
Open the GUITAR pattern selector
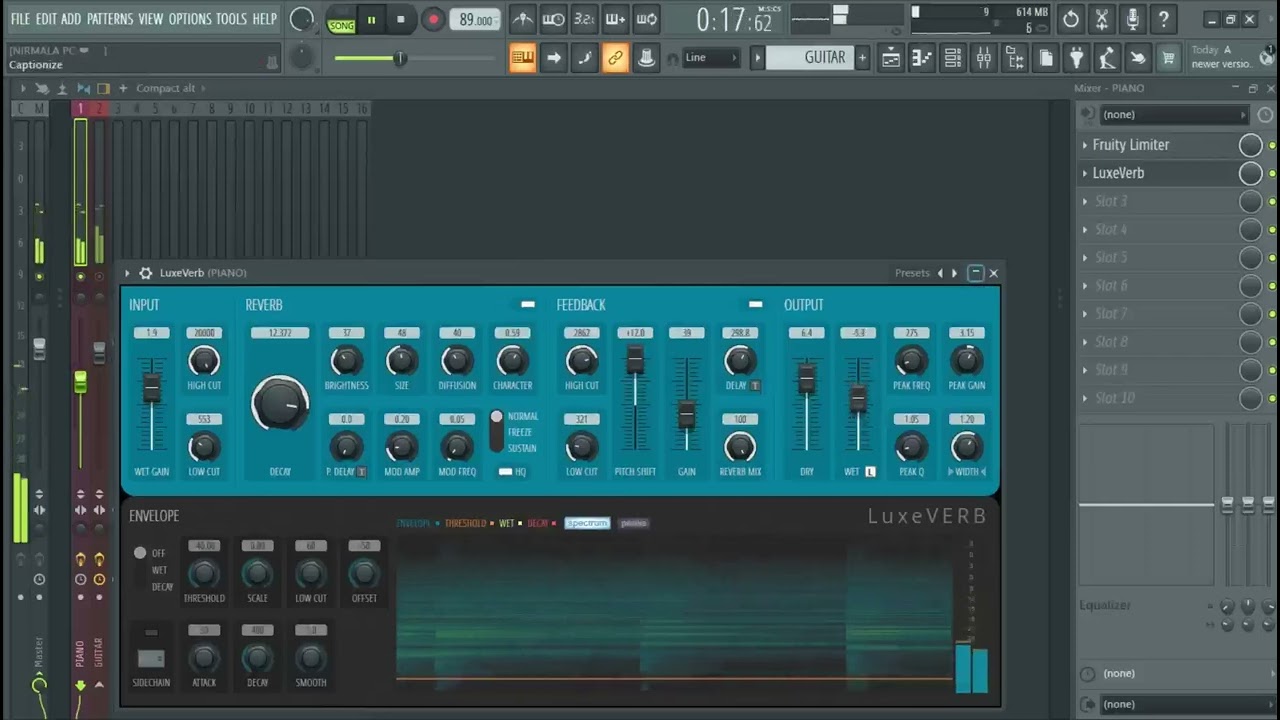click(x=808, y=58)
